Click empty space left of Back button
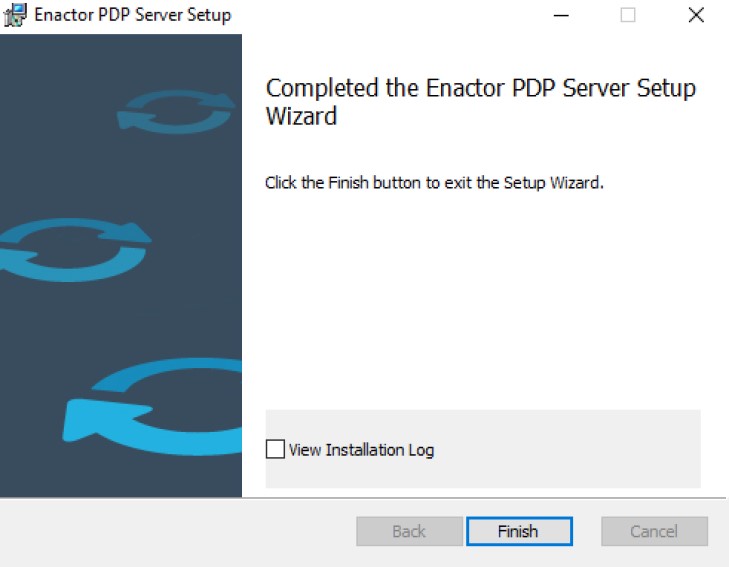 coord(180,531)
